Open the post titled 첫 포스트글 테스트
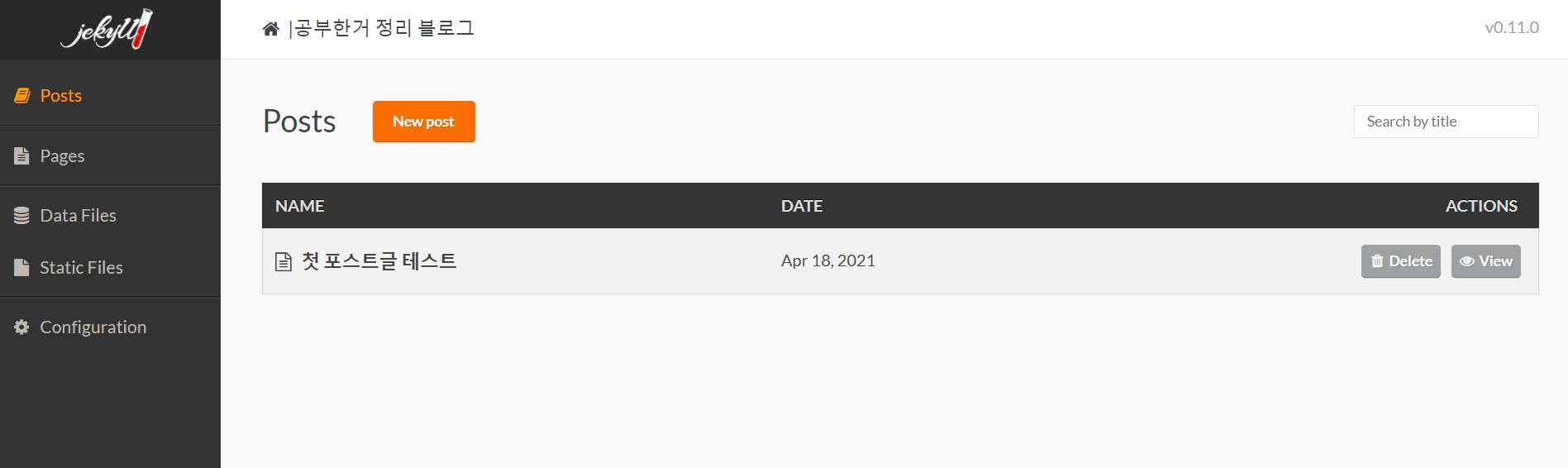The width and height of the screenshot is (1568, 468). pyautogui.click(x=379, y=261)
